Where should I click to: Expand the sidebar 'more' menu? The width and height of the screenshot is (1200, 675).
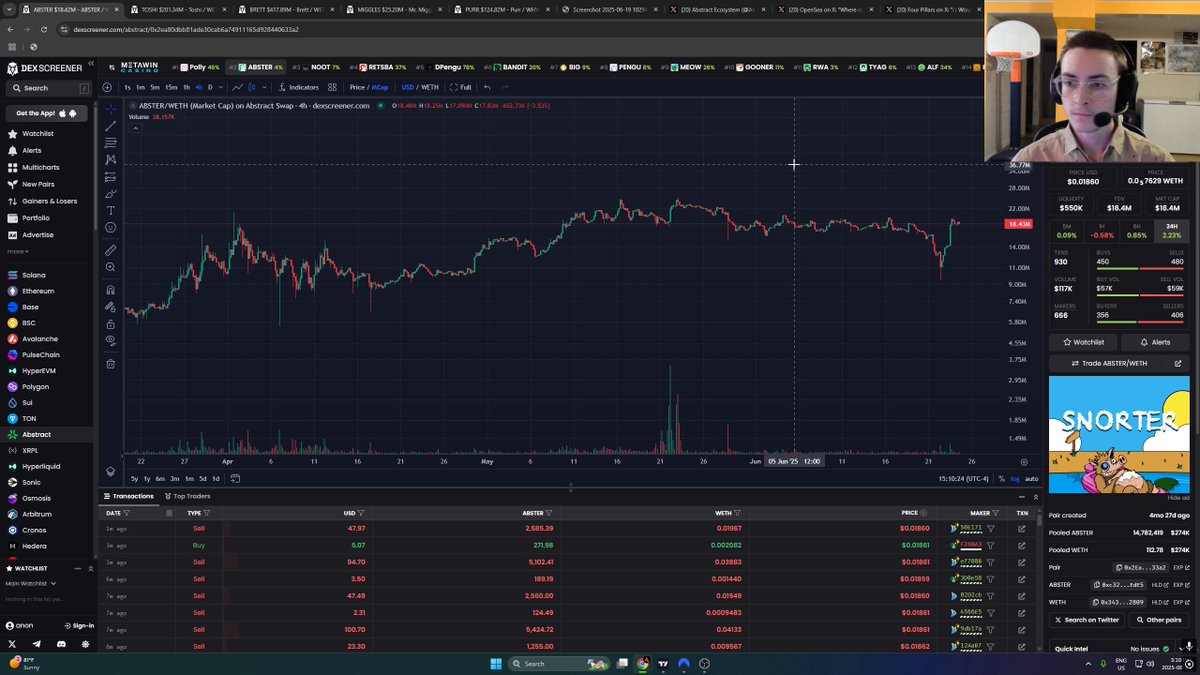[16, 252]
